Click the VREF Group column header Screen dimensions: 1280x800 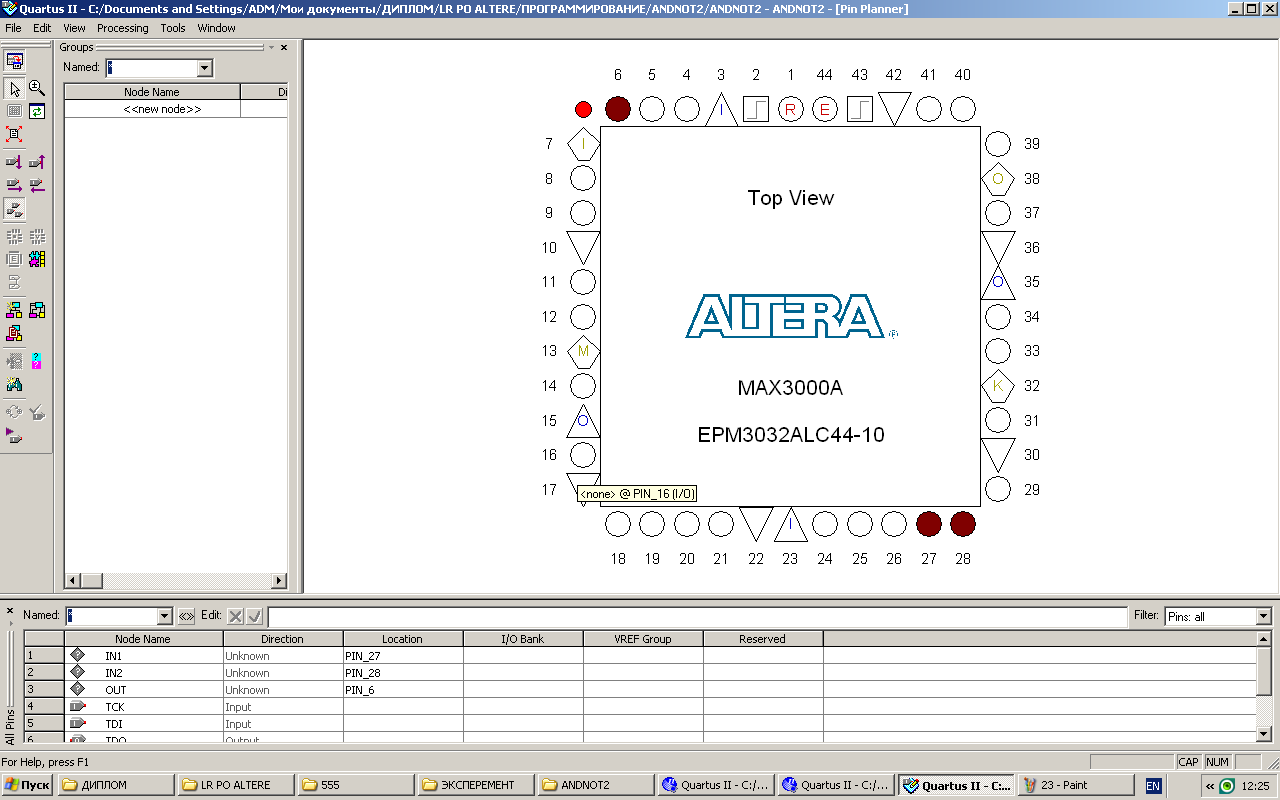tap(643, 639)
